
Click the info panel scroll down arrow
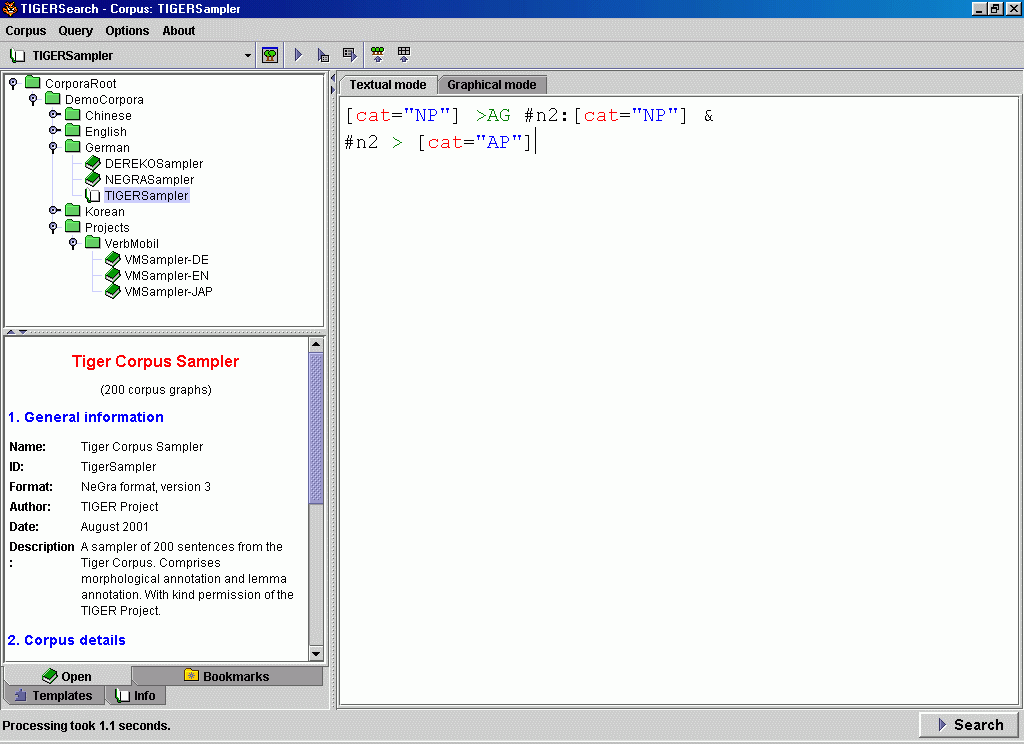coord(316,653)
